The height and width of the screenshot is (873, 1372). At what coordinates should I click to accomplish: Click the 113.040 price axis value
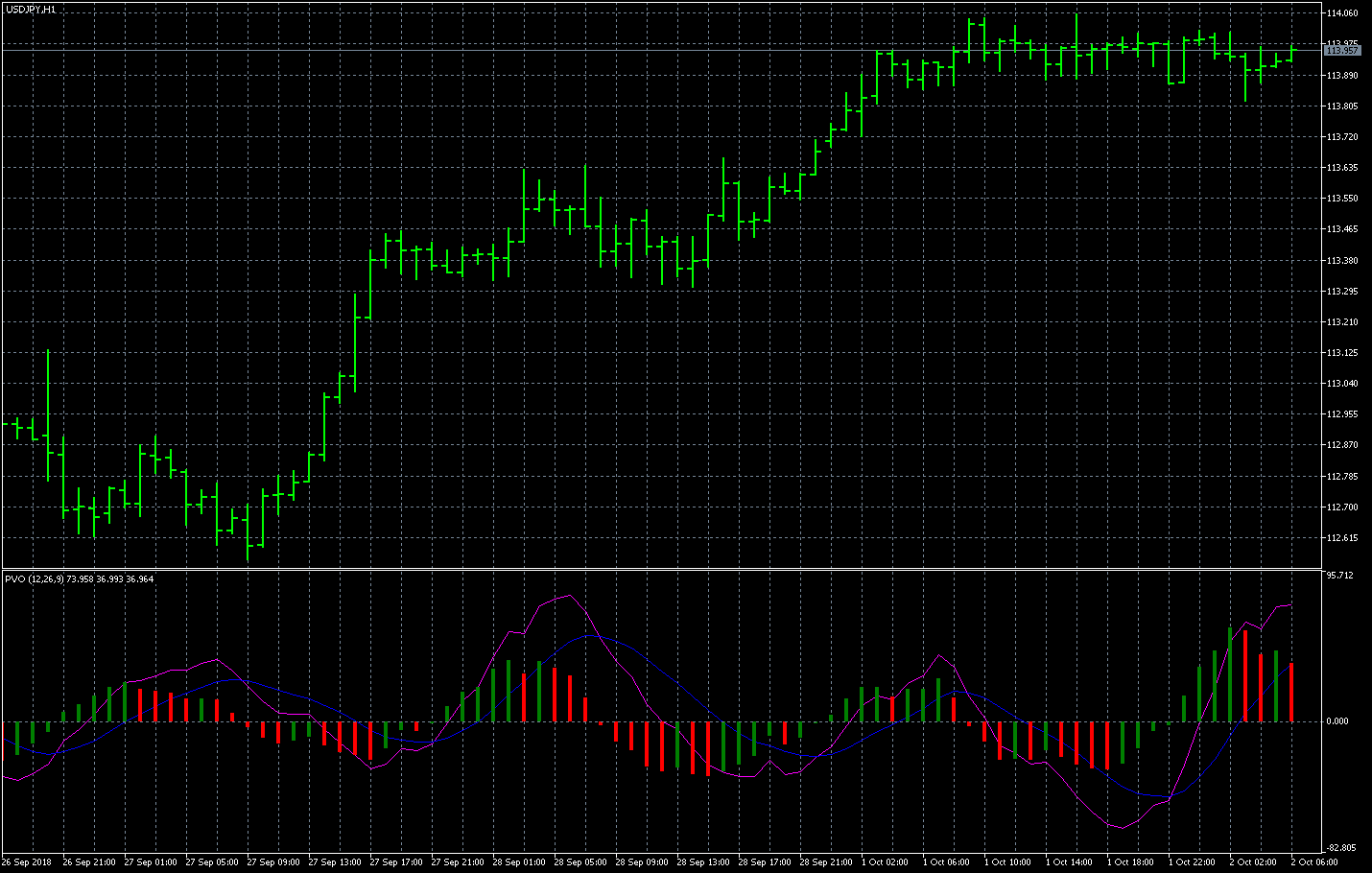(x=1342, y=384)
